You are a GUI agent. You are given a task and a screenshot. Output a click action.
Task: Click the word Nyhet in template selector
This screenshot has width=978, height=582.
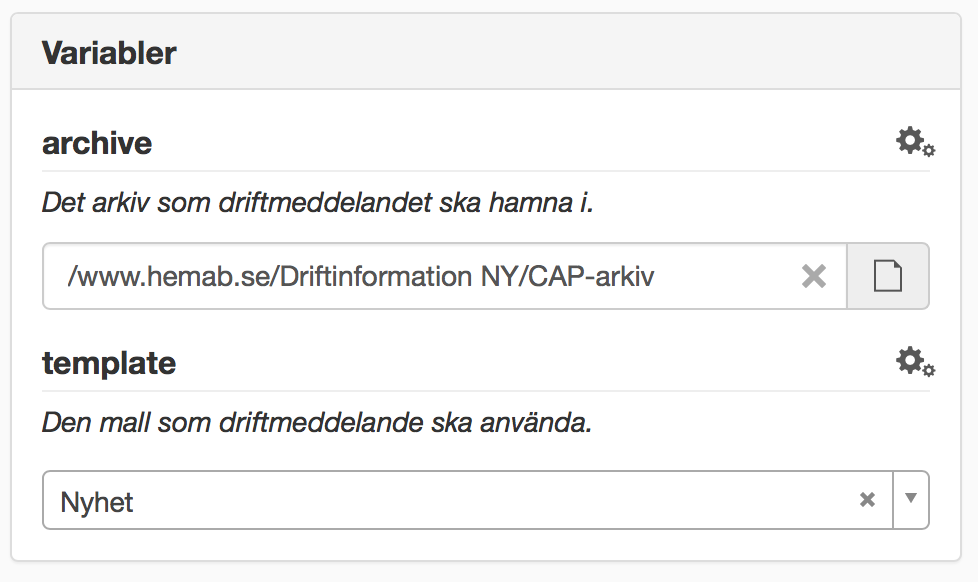(x=97, y=501)
